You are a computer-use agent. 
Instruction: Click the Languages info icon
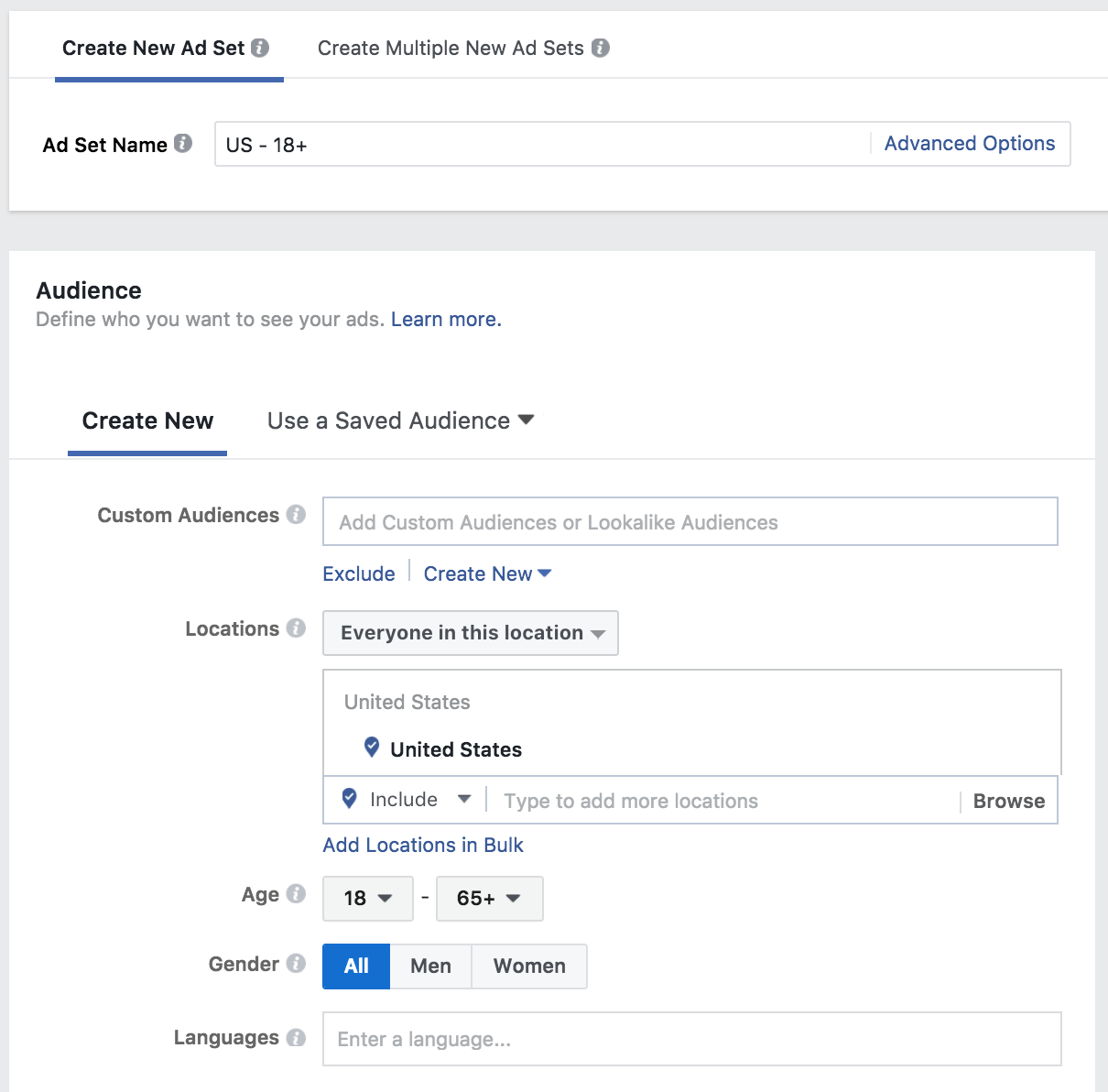(296, 1037)
